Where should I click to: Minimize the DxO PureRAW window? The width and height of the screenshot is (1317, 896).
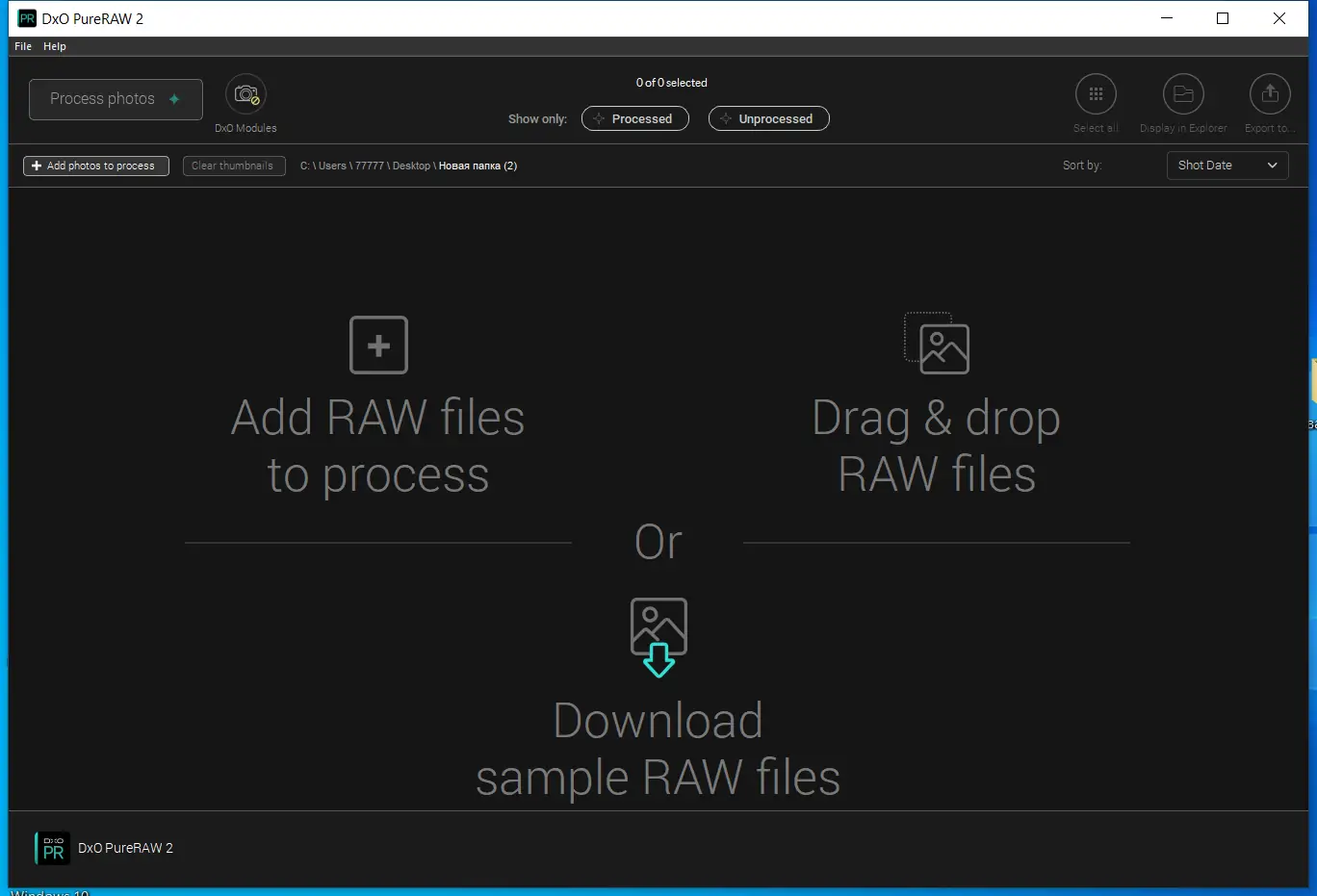[1167, 18]
